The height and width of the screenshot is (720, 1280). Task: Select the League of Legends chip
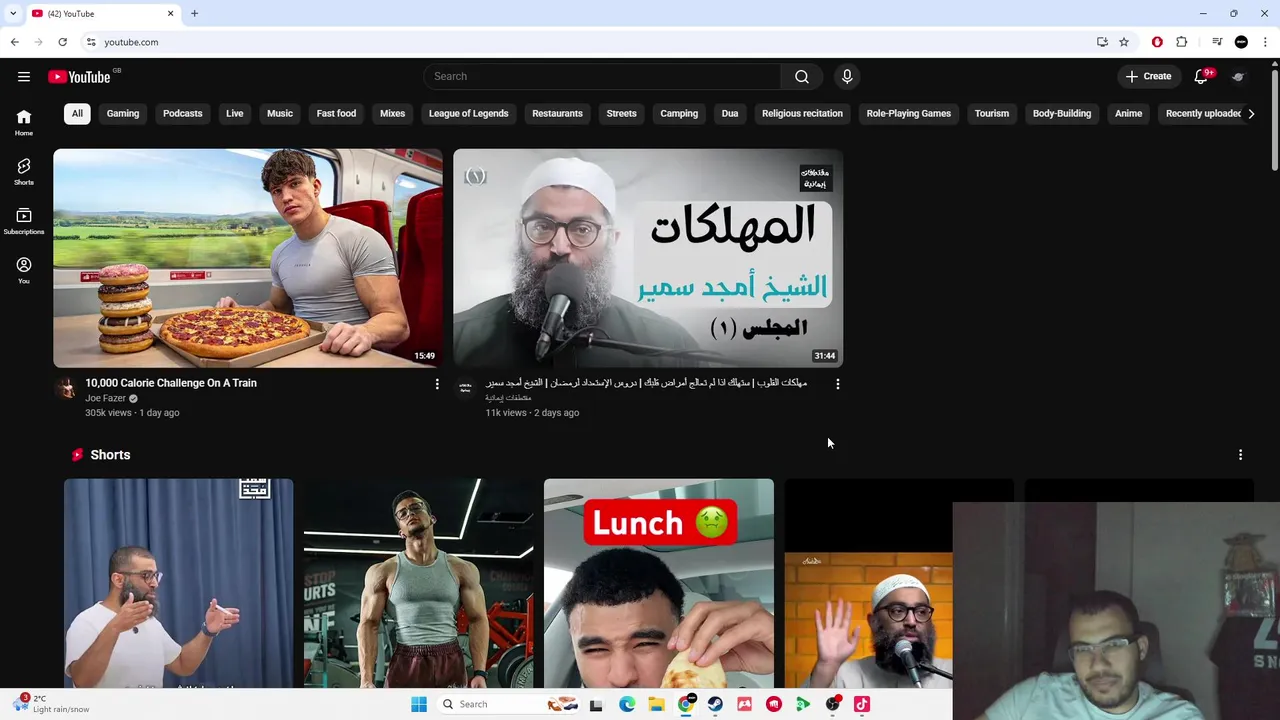pyautogui.click(x=469, y=114)
